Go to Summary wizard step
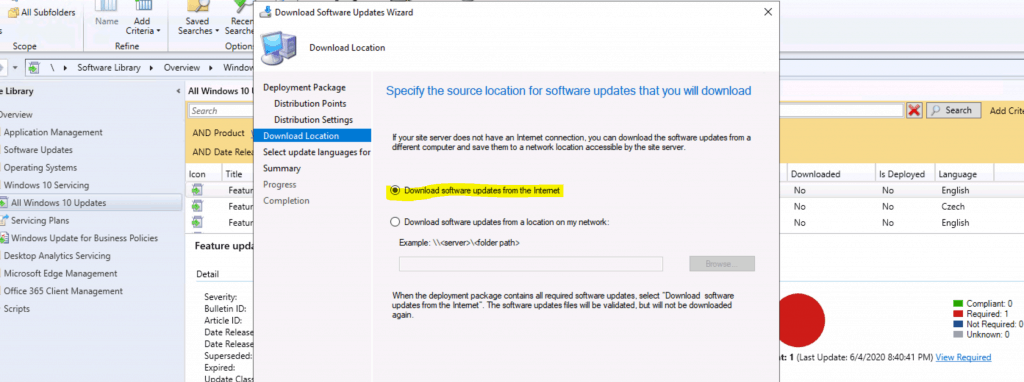 (282, 168)
